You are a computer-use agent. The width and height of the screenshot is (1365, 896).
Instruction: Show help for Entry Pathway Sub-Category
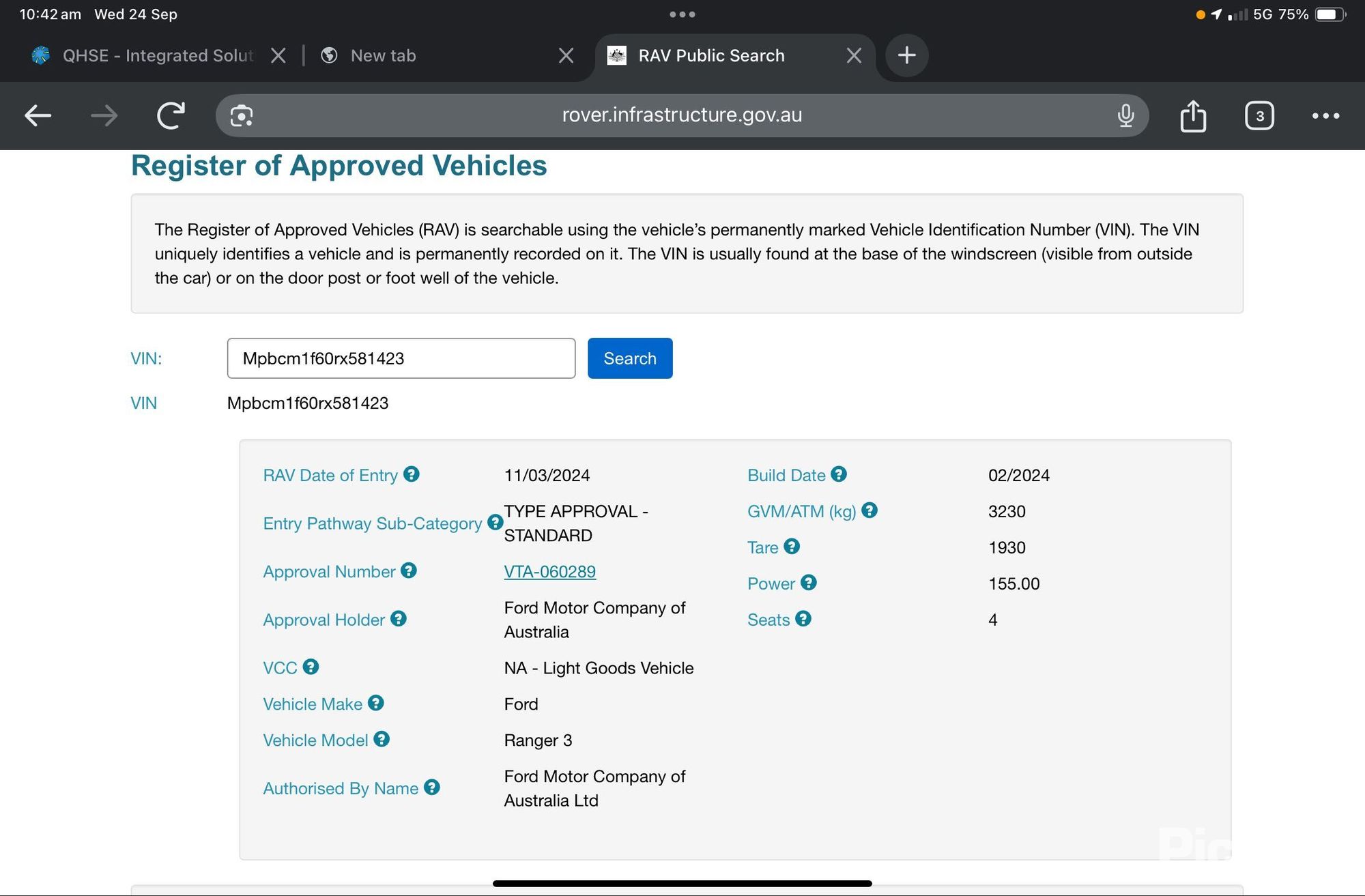point(495,522)
